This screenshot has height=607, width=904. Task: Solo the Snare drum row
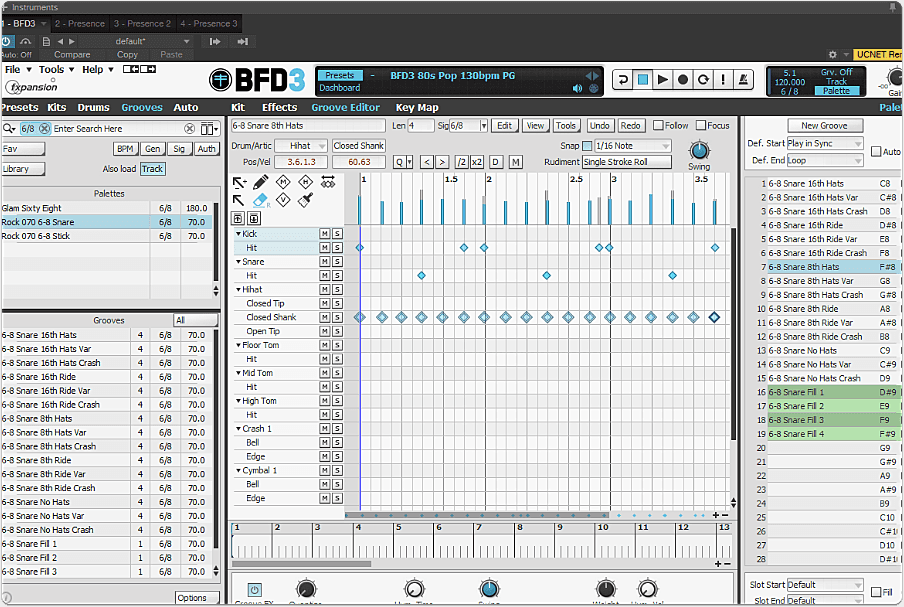(x=336, y=261)
